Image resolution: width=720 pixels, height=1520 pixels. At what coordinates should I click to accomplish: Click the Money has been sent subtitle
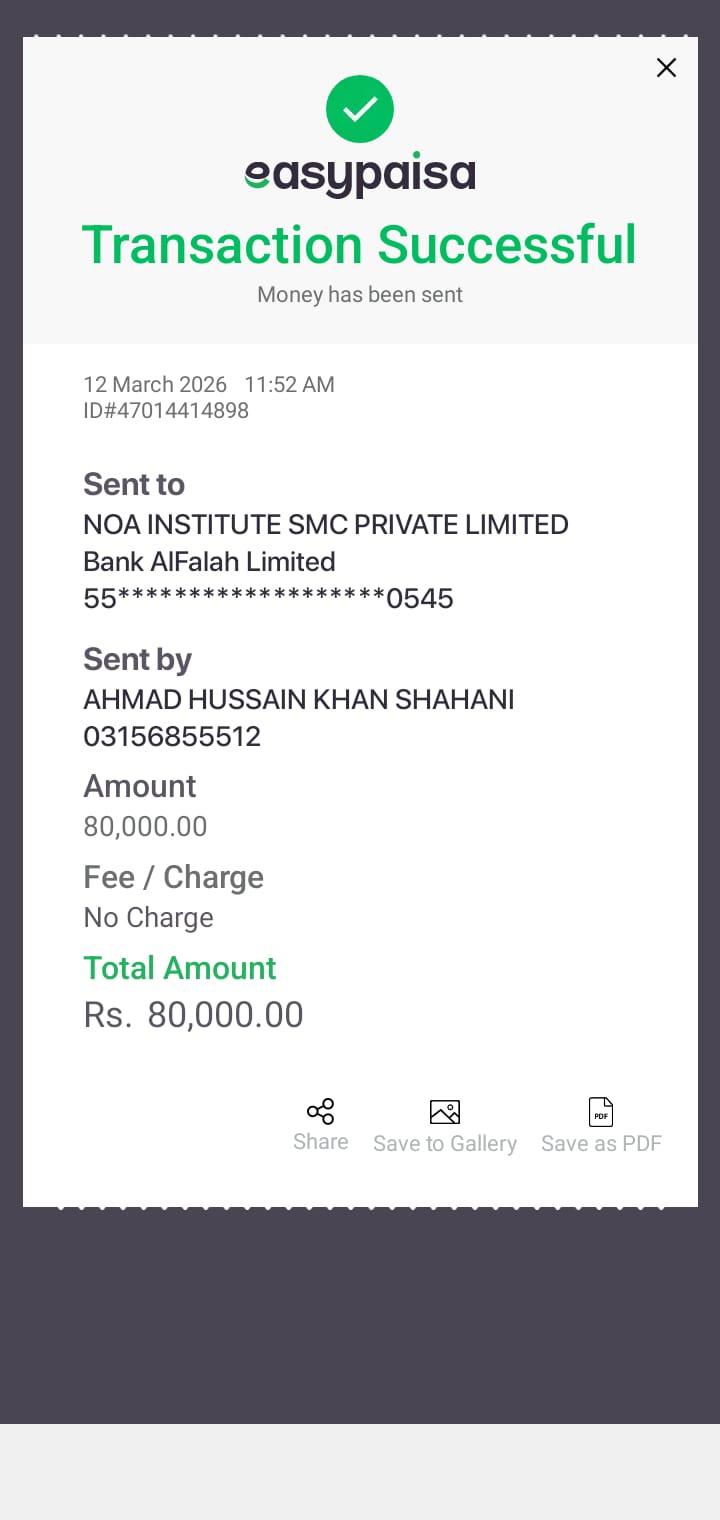tap(360, 295)
